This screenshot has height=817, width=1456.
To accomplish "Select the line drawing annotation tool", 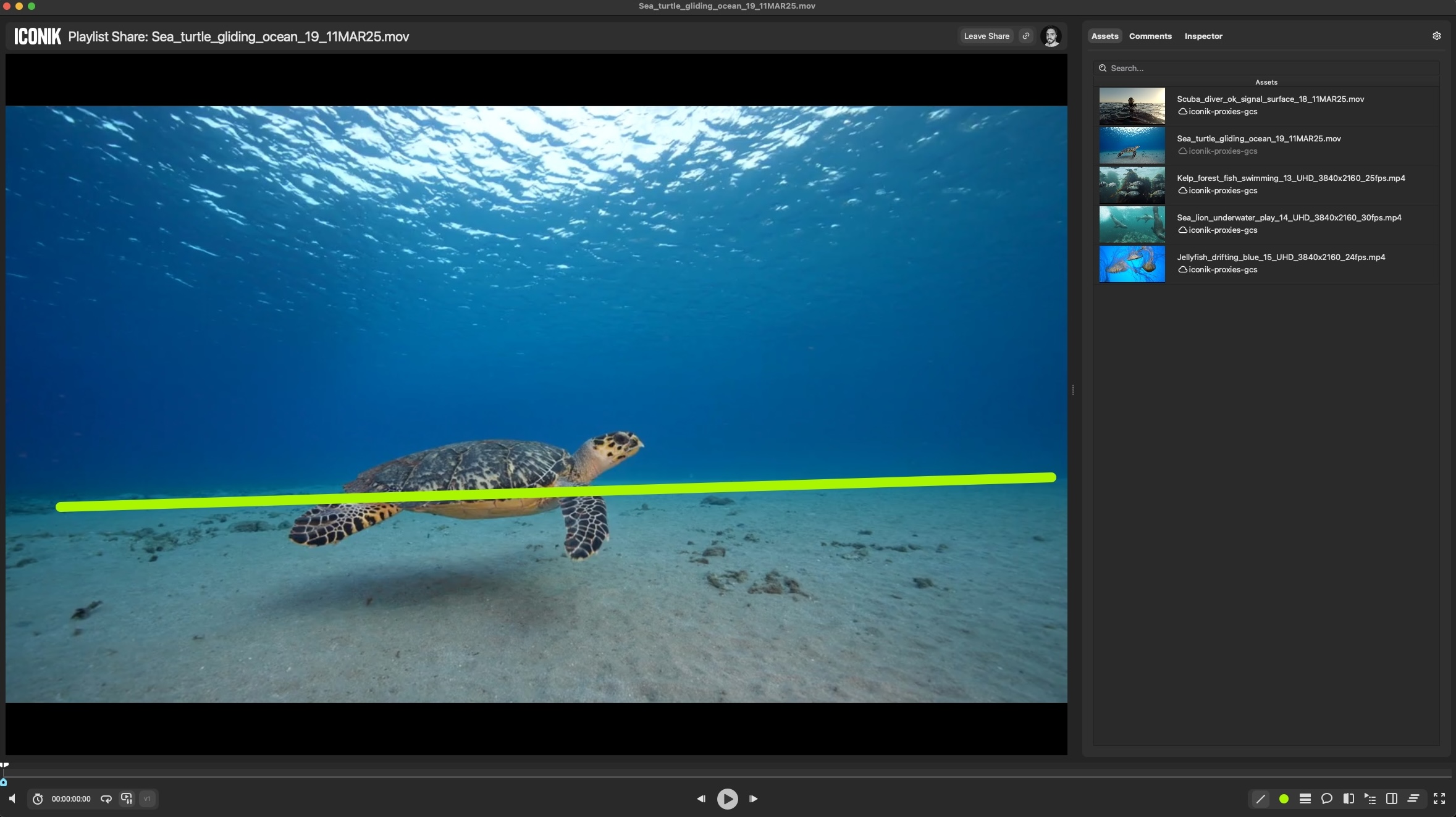I will [x=1260, y=798].
